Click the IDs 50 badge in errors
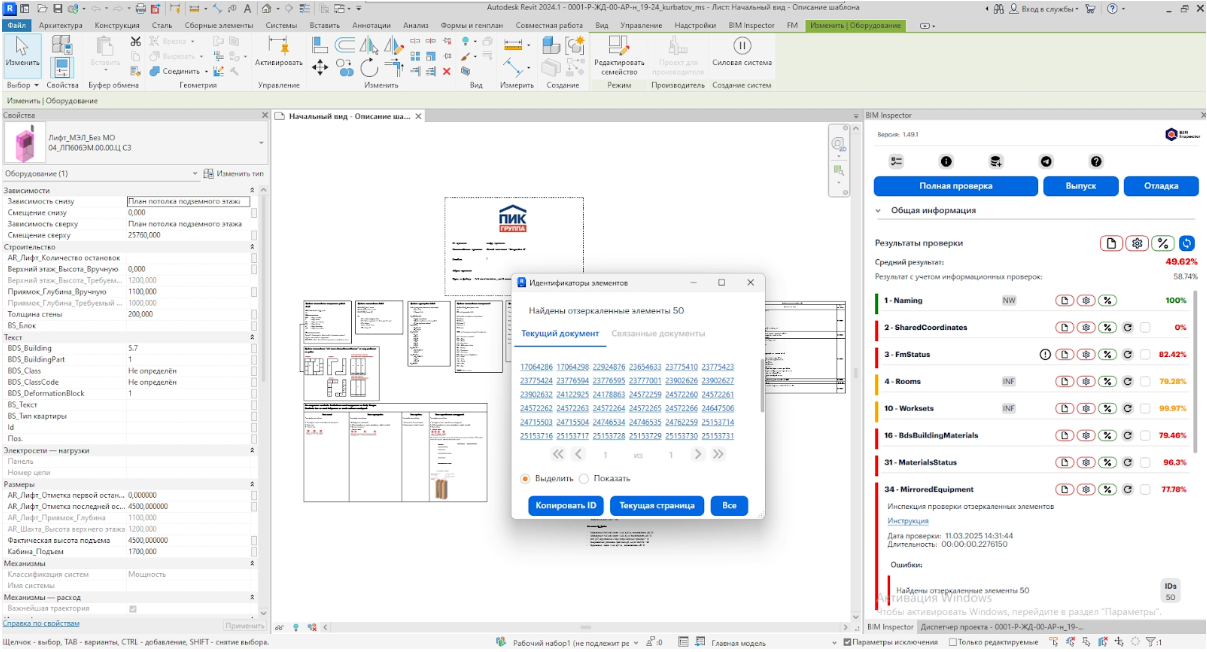The height and width of the screenshot is (652, 1207). (x=1170, y=591)
